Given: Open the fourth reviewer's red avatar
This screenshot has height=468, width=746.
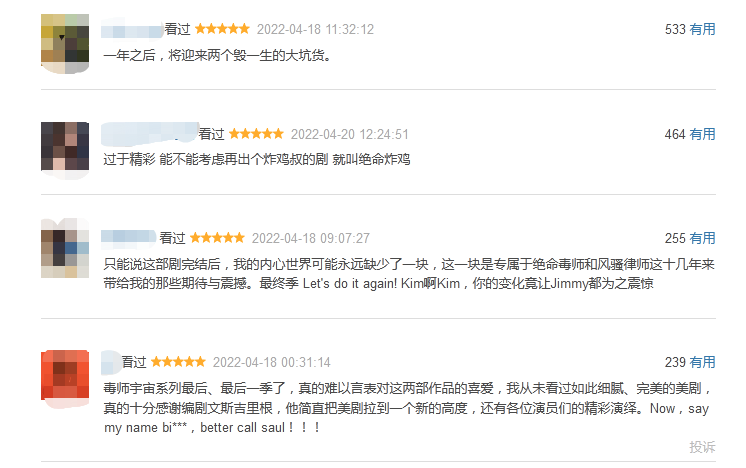Looking at the screenshot, I should click(65, 379).
